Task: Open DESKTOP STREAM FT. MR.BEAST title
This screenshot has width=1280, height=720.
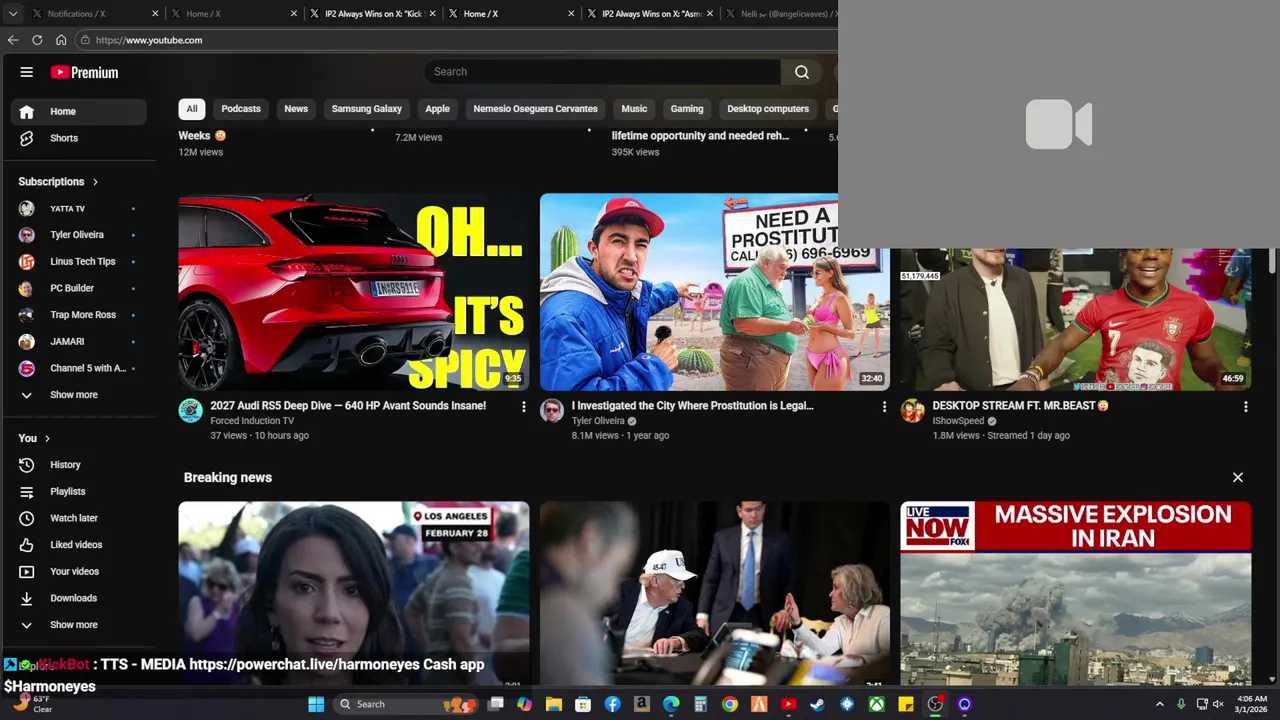Action: [x=1020, y=406]
